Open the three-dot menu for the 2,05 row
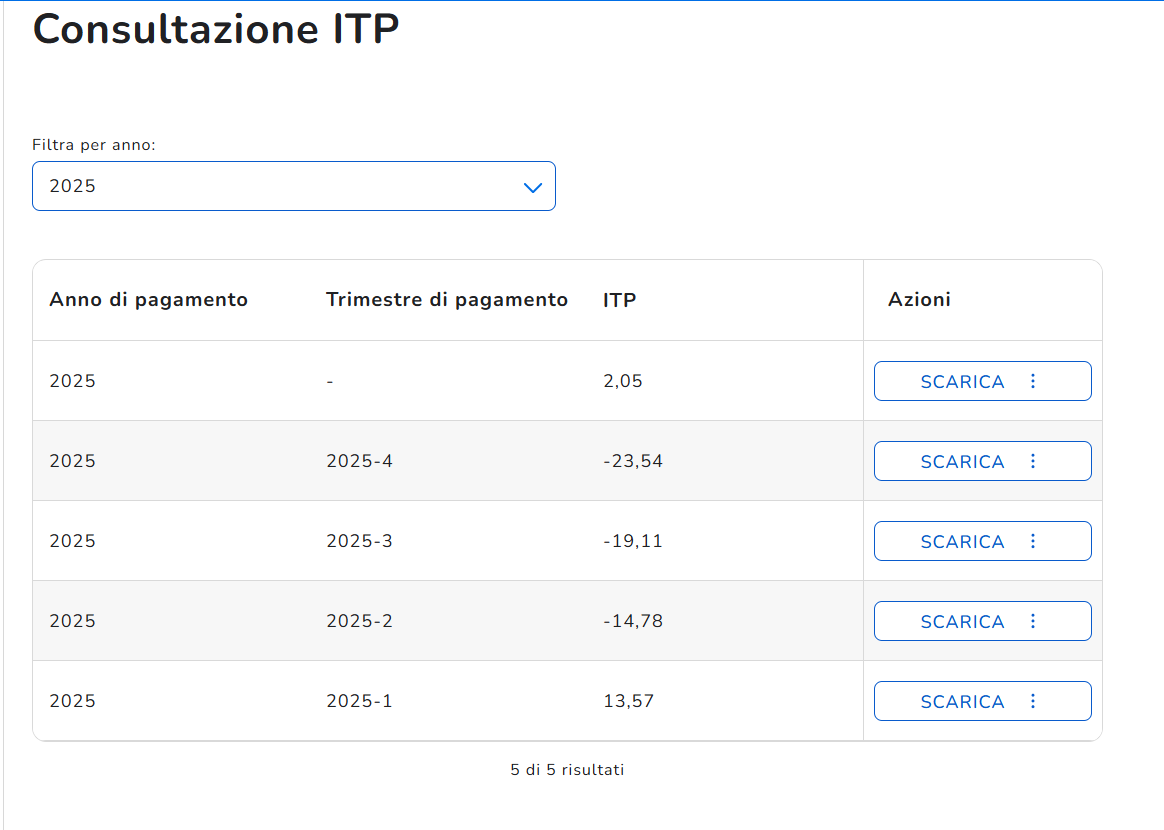 pos(1033,381)
